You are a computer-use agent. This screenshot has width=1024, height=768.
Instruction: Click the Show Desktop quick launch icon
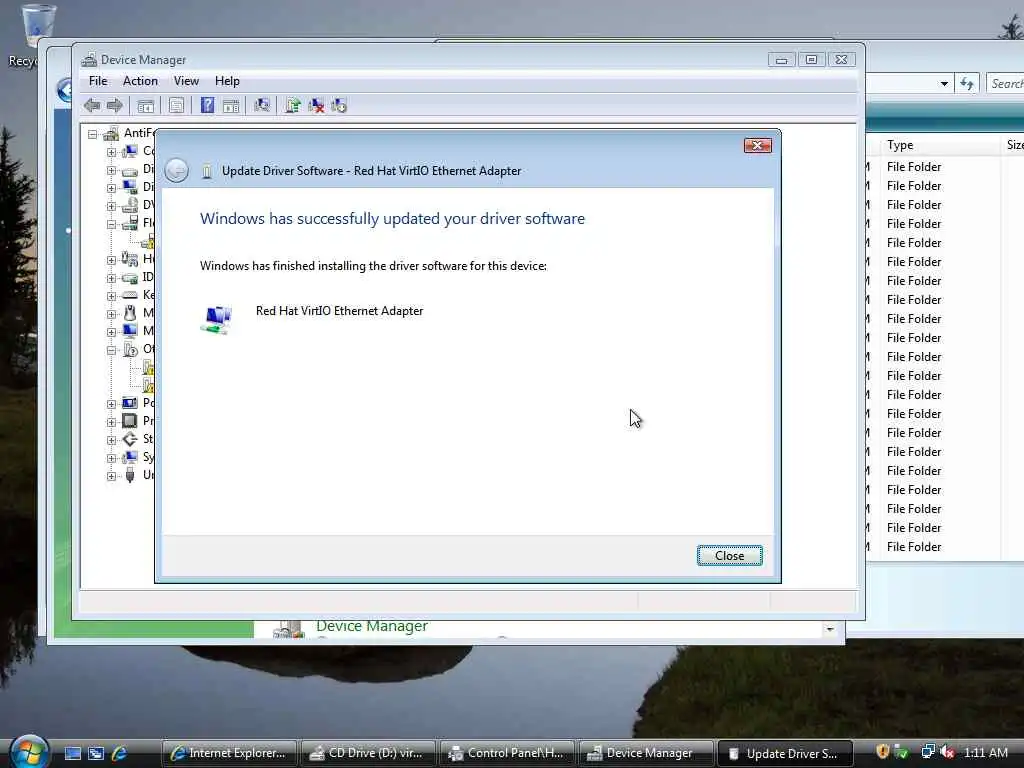click(x=72, y=753)
